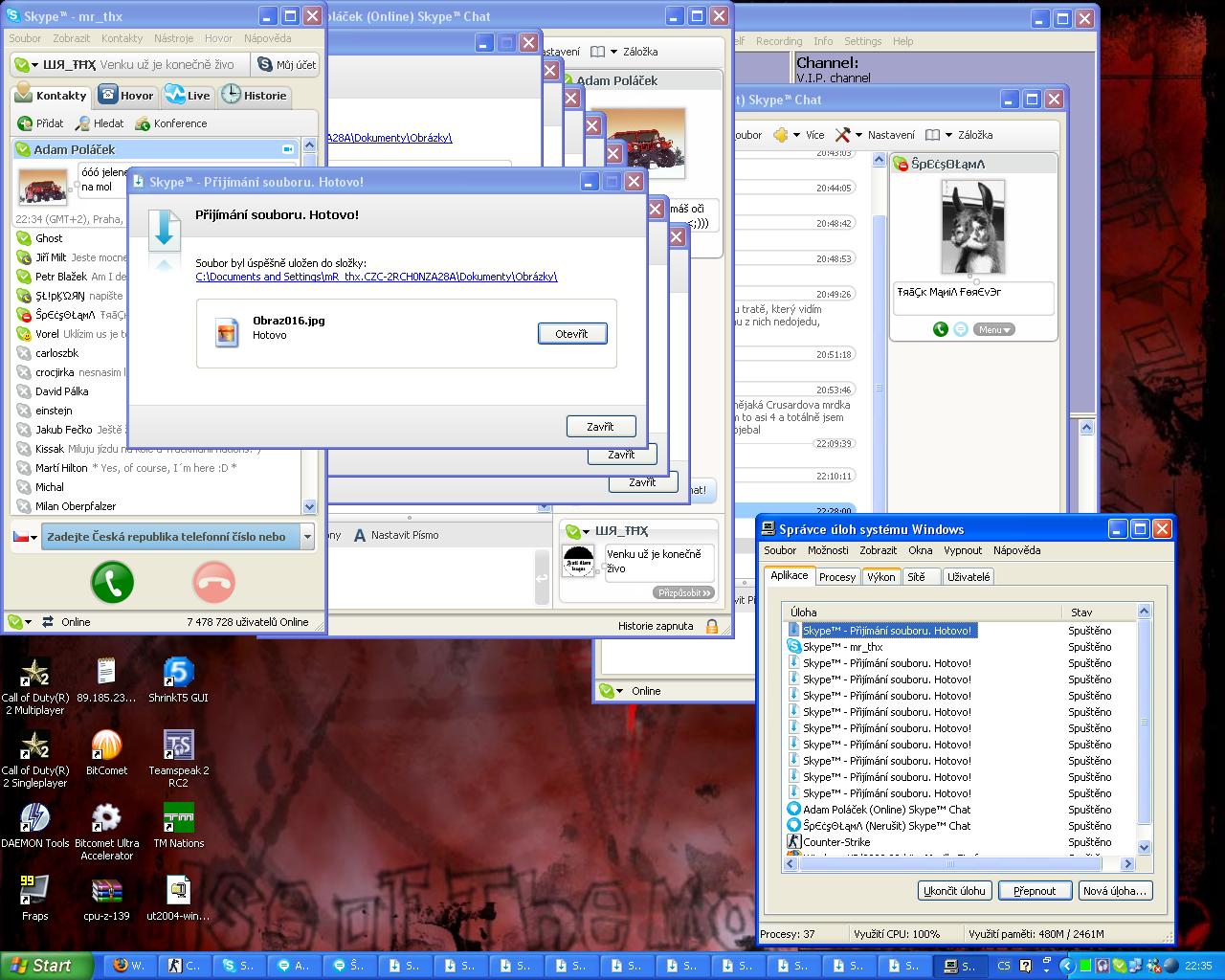Select contact Vorel with smiley status

[x=158, y=334]
